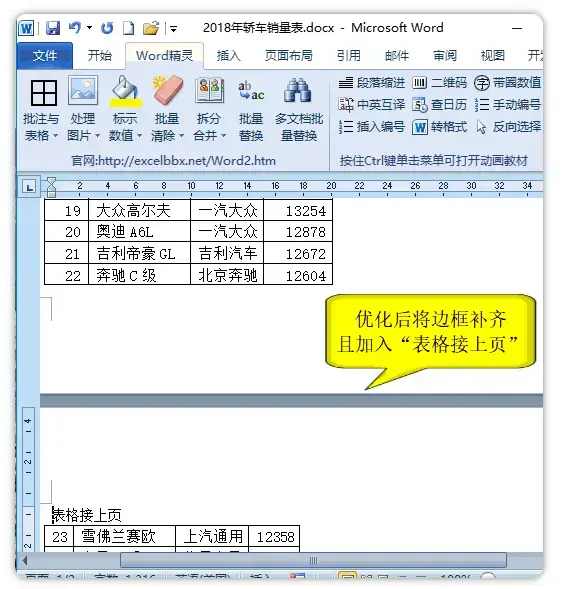Click the horizontal scrollbar thumb
This screenshot has height=589, width=573.
point(313,560)
